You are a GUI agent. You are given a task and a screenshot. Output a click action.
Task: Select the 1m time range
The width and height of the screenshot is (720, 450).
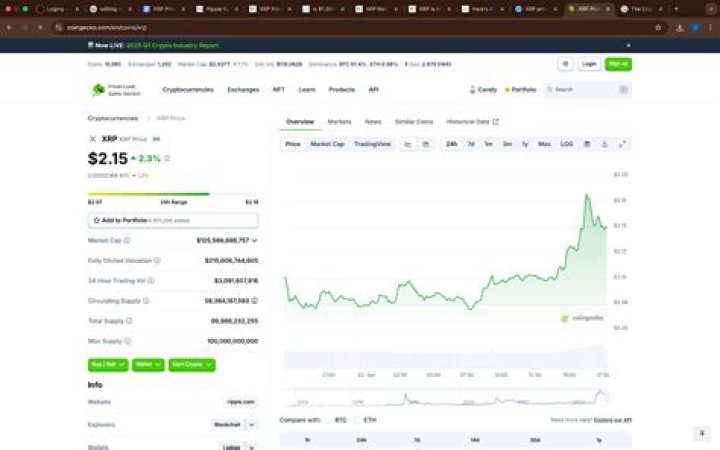[x=489, y=144]
